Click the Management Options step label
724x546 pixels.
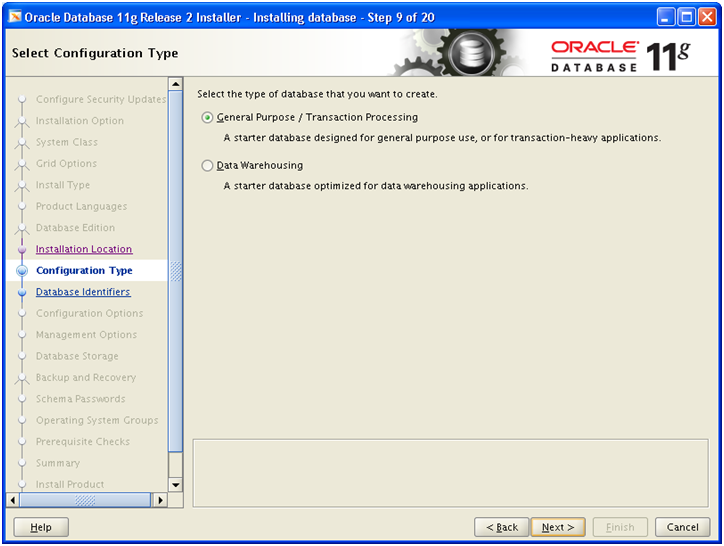coord(86,334)
